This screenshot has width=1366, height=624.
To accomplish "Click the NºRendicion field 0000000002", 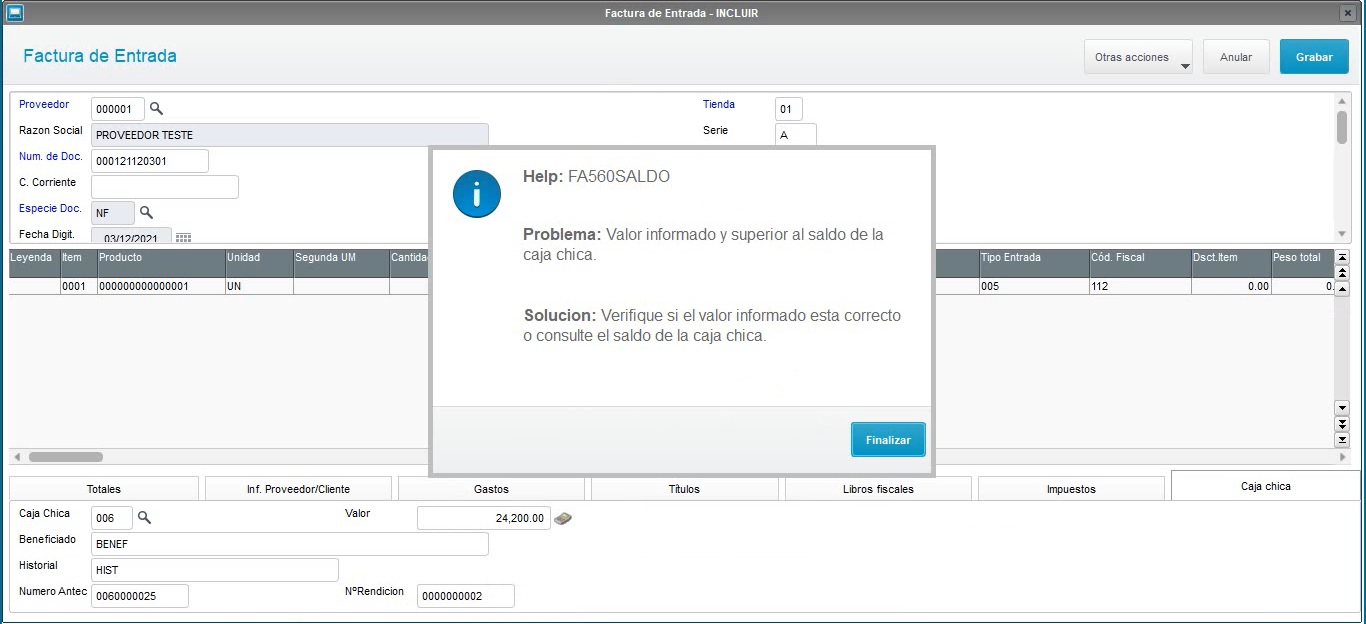I will 466,596.
